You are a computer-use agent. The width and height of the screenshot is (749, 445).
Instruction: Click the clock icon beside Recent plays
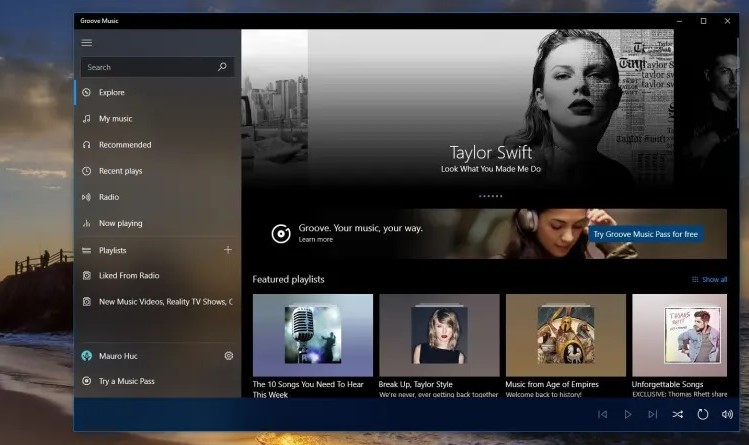tap(86, 171)
